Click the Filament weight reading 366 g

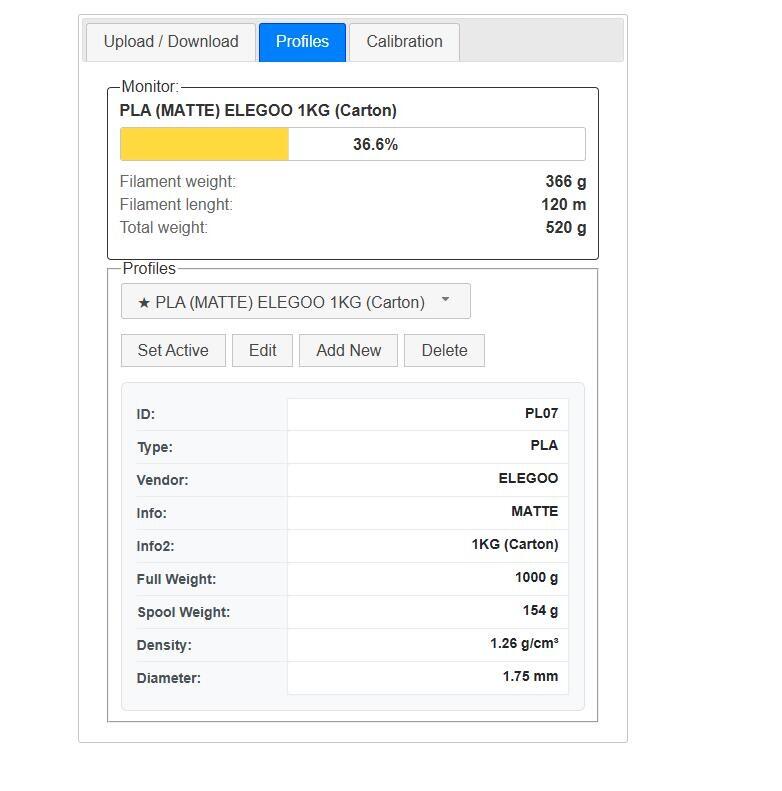[565, 181]
